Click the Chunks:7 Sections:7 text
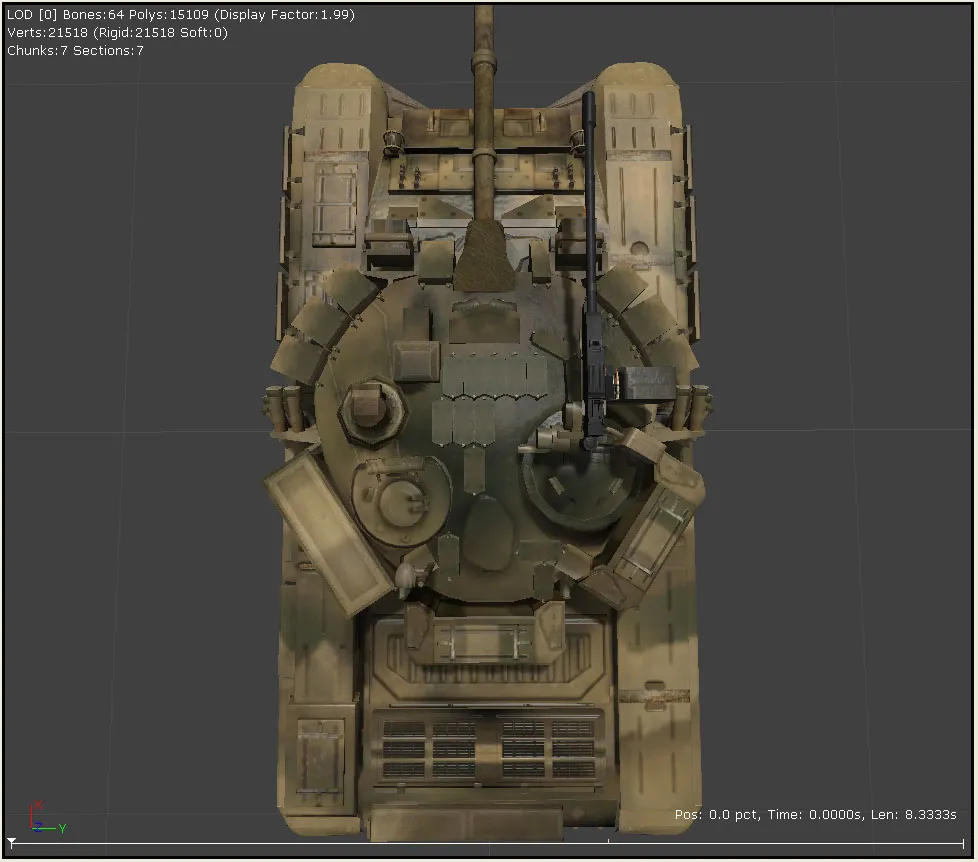Screen dimensions: 978x862 pos(75,50)
